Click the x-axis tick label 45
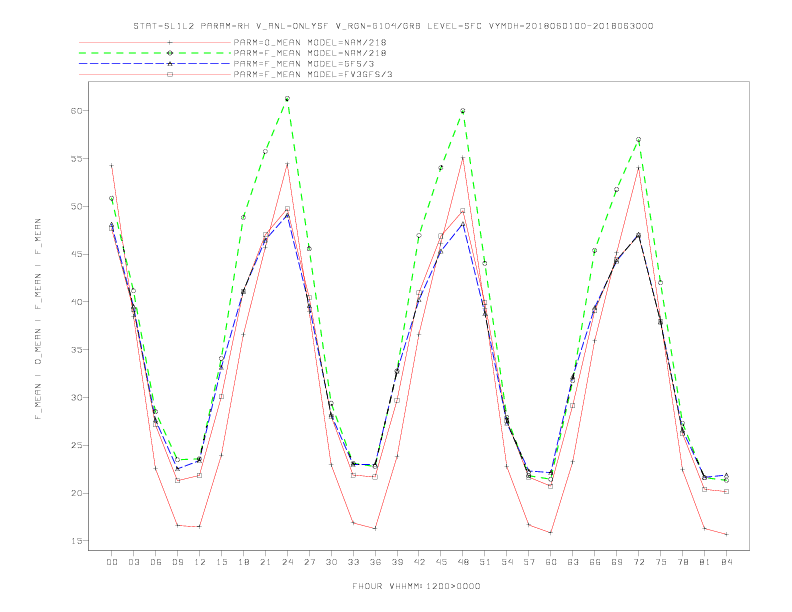The height and width of the screenshot is (612, 792). click(441, 562)
